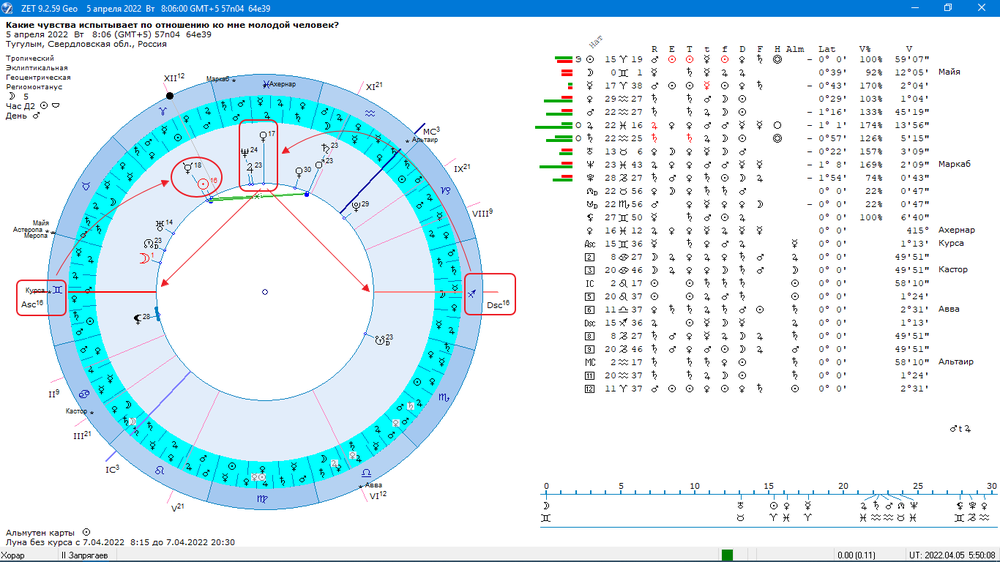Click the IC3 label on chart

pos(112,470)
